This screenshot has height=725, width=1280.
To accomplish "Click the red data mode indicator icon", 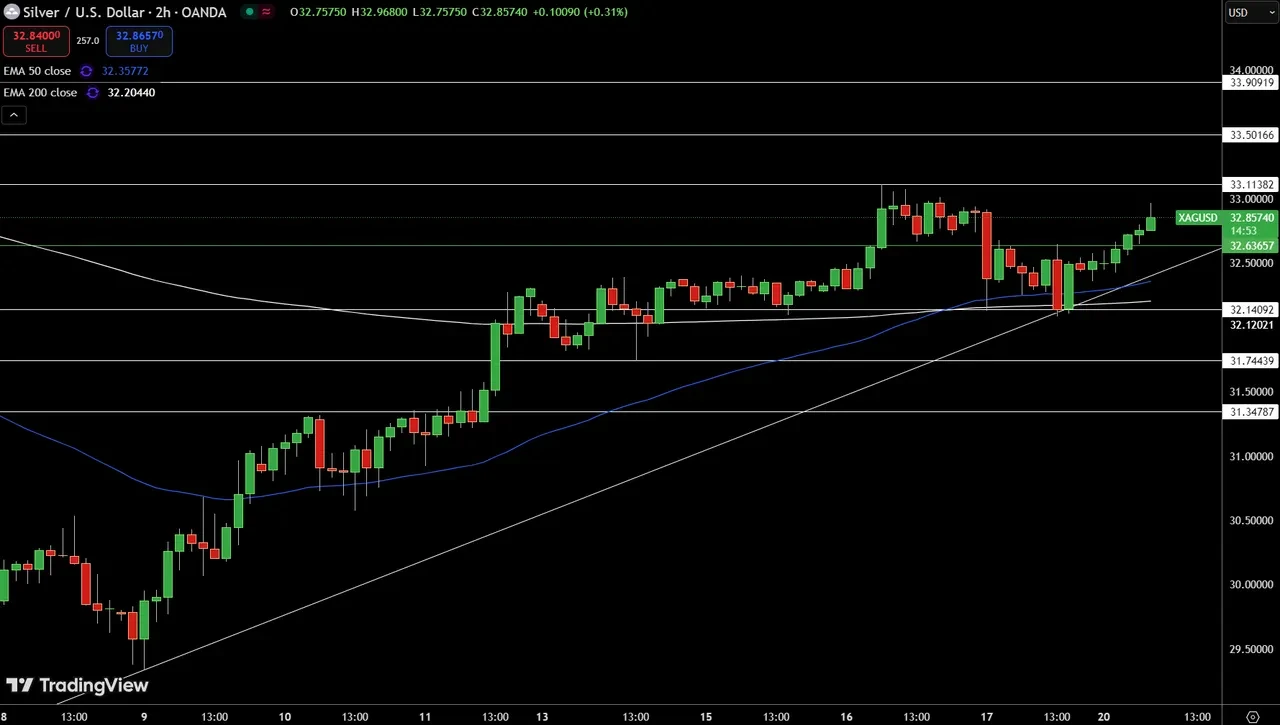I will click(x=266, y=12).
